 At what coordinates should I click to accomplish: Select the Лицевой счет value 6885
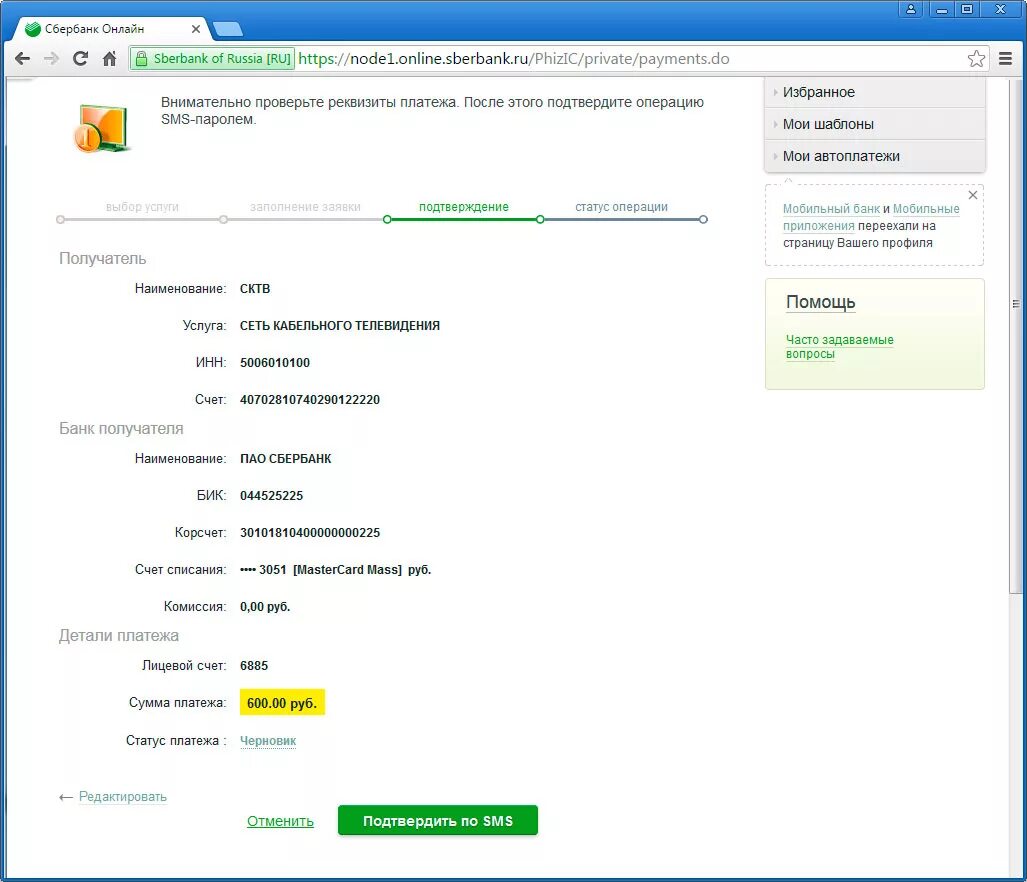(254, 666)
